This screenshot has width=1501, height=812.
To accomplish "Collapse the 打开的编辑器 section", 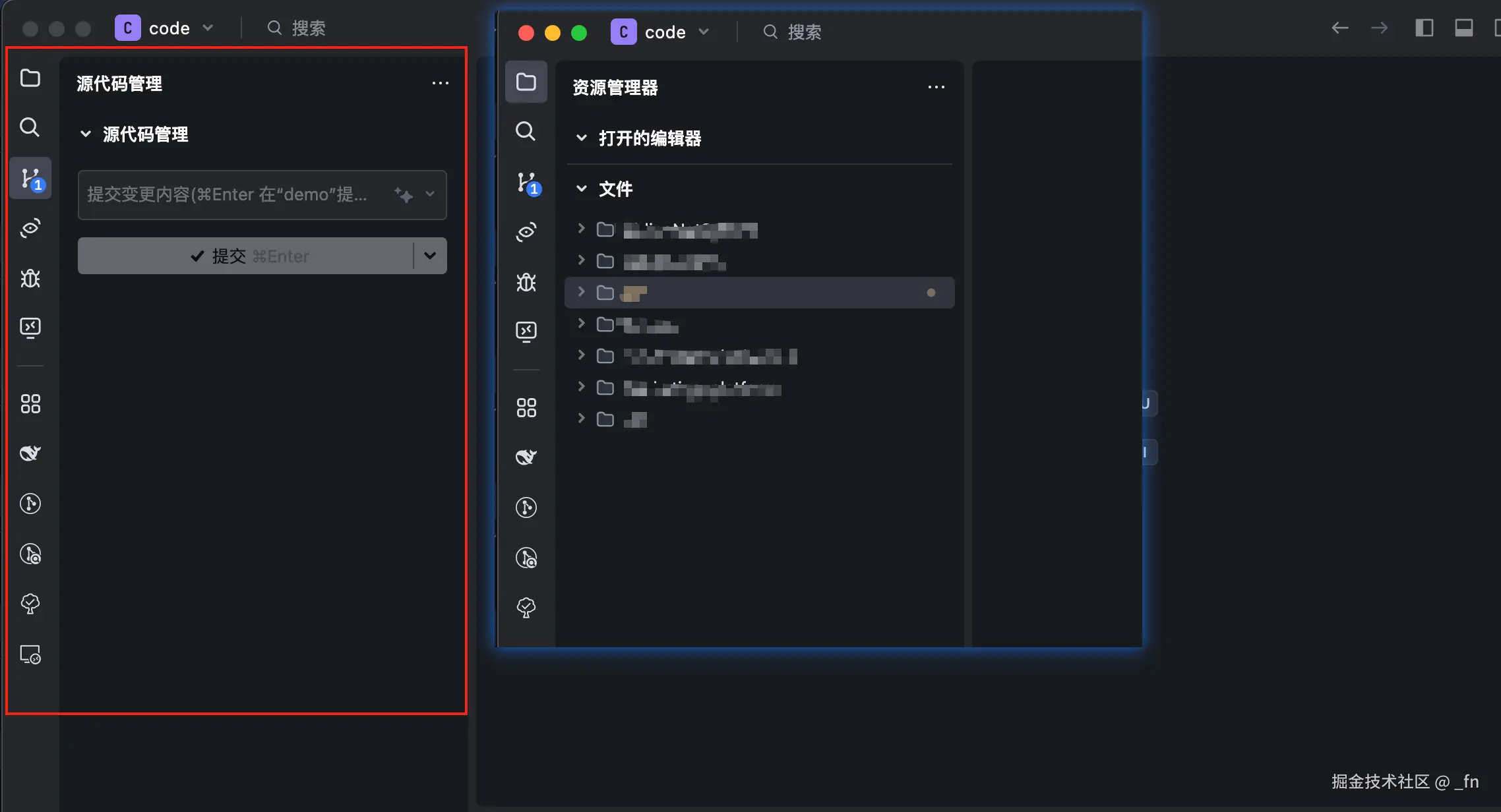I will [x=582, y=138].
